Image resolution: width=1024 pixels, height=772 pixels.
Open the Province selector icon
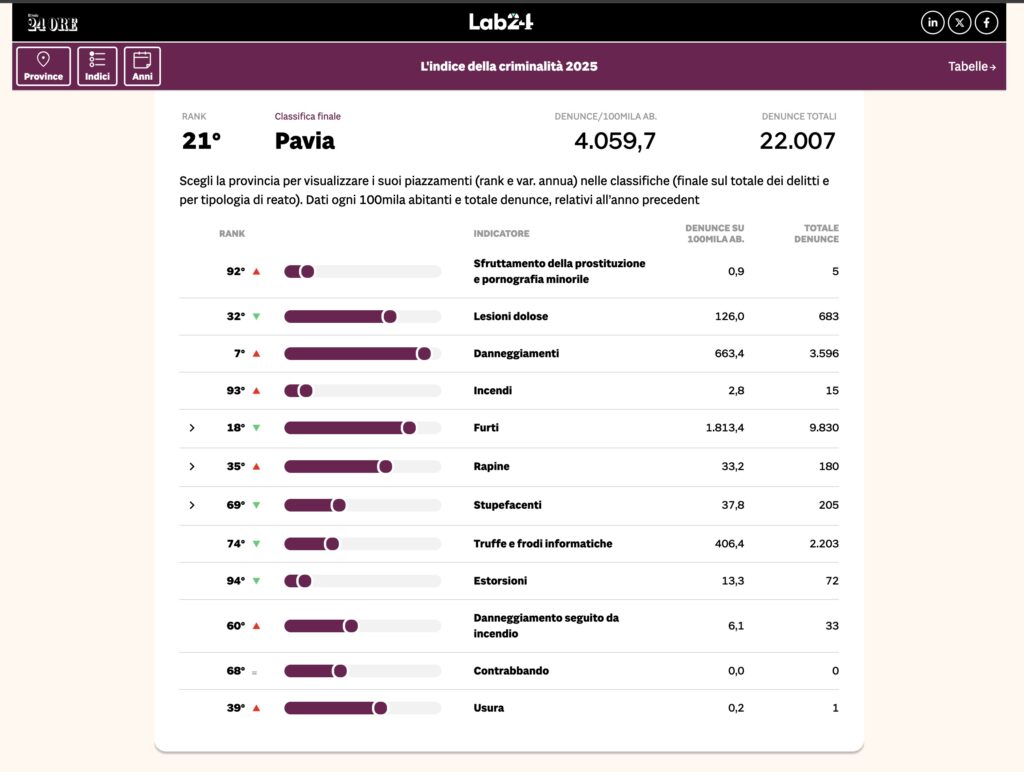tap(43, 66)
